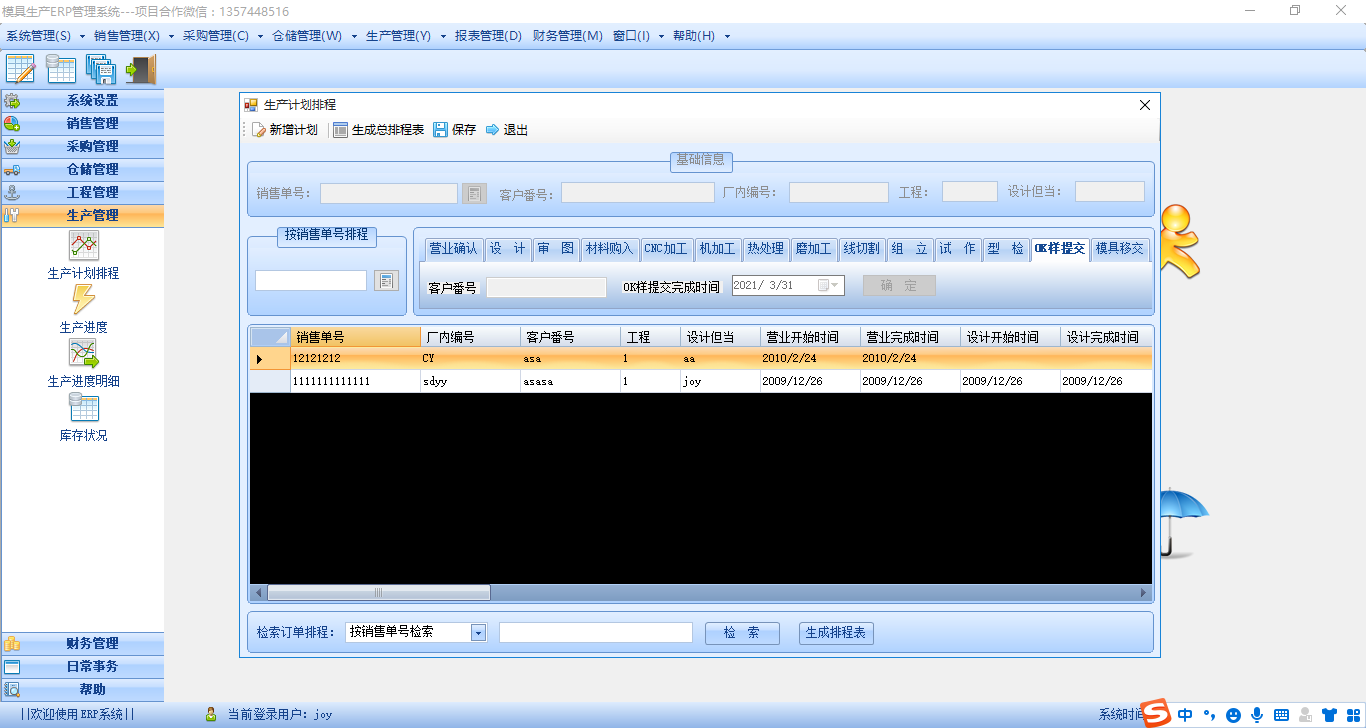Expand the 财务管理 sidebar section
The height and width of the screenshot is (728, 1366).
[x=83, y=643]
